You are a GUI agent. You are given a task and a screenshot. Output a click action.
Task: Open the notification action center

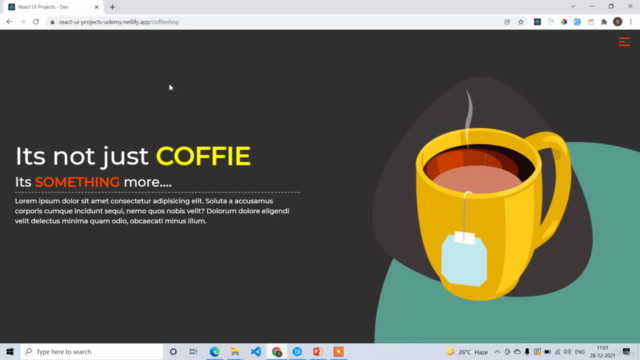coord(627,352)
